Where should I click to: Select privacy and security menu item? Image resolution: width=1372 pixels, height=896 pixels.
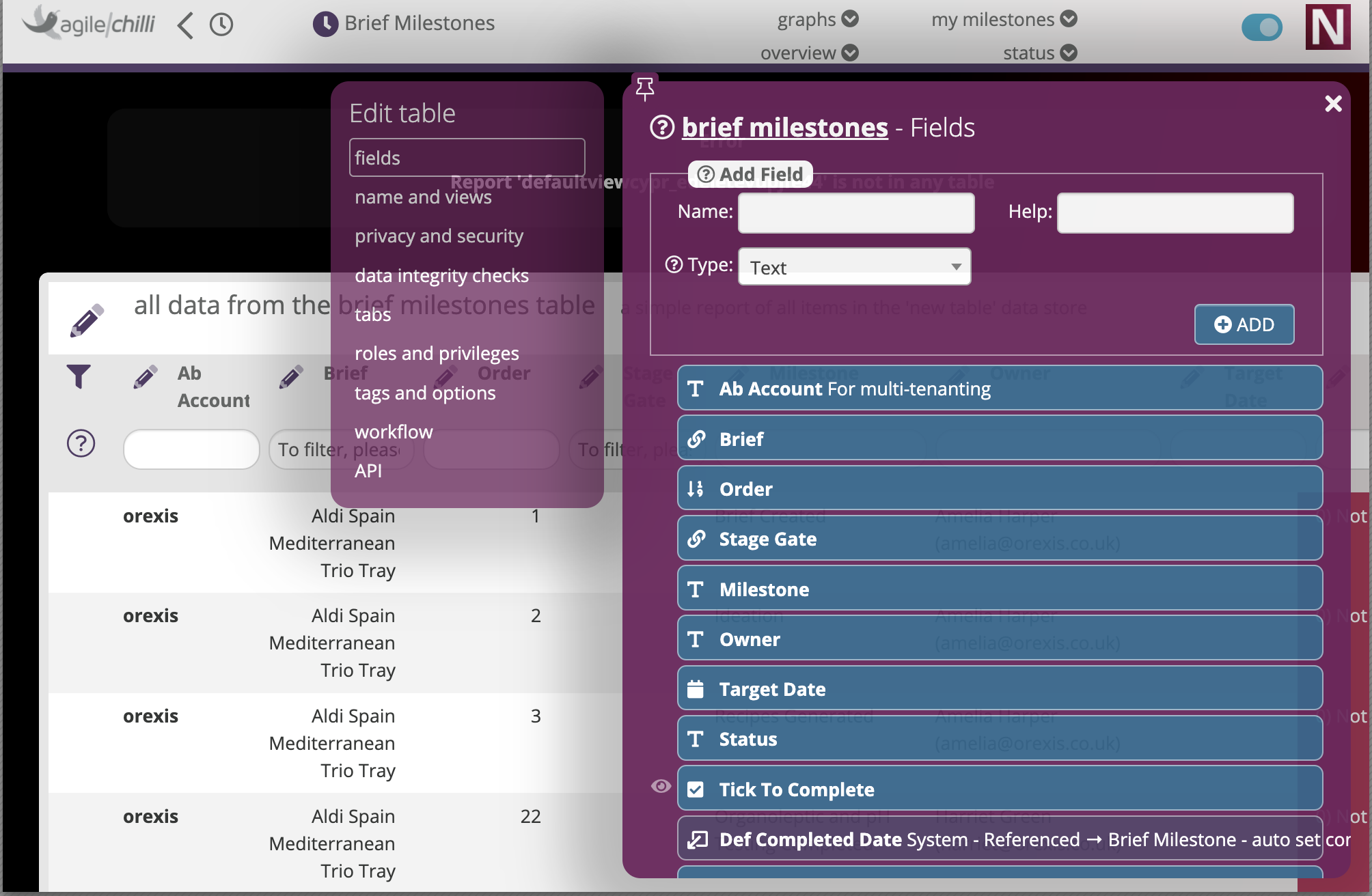tap(439, 236)
